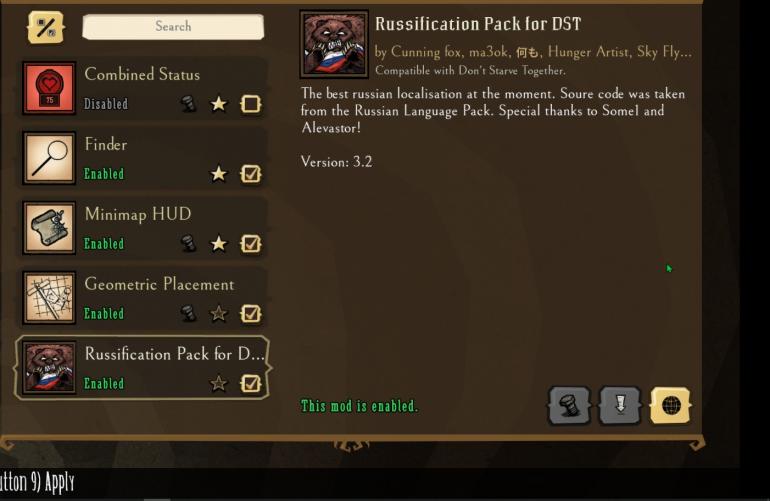Select the Finder mod thumbnail

(x=49, y=158)
